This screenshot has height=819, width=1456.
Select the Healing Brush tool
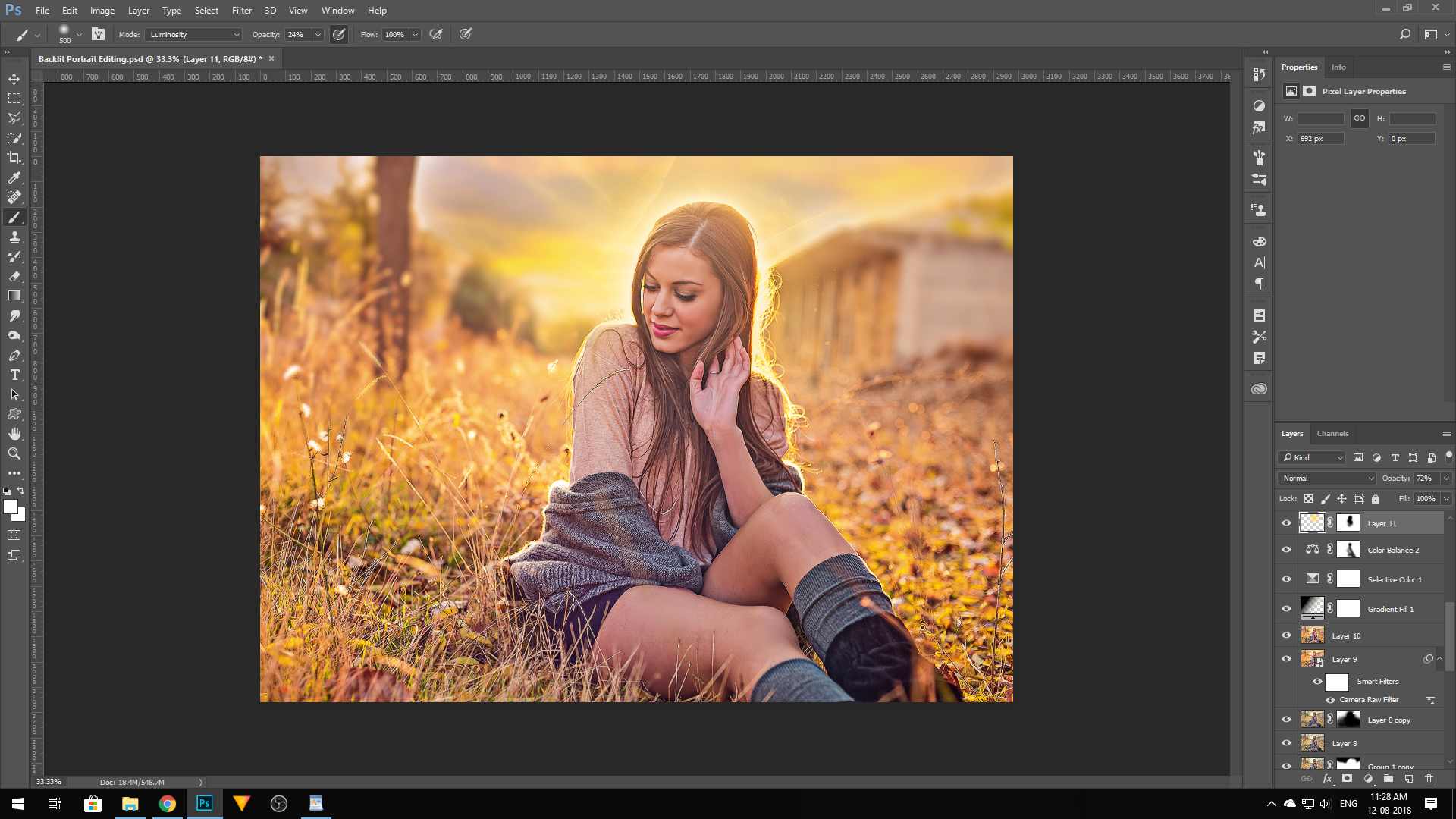[14, 197]
